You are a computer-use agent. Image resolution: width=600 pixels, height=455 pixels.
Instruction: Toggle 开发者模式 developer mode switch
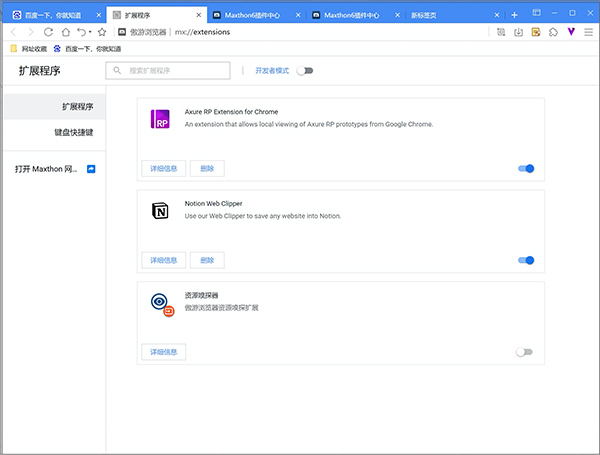pyautogui.click(x=304, y=71)
